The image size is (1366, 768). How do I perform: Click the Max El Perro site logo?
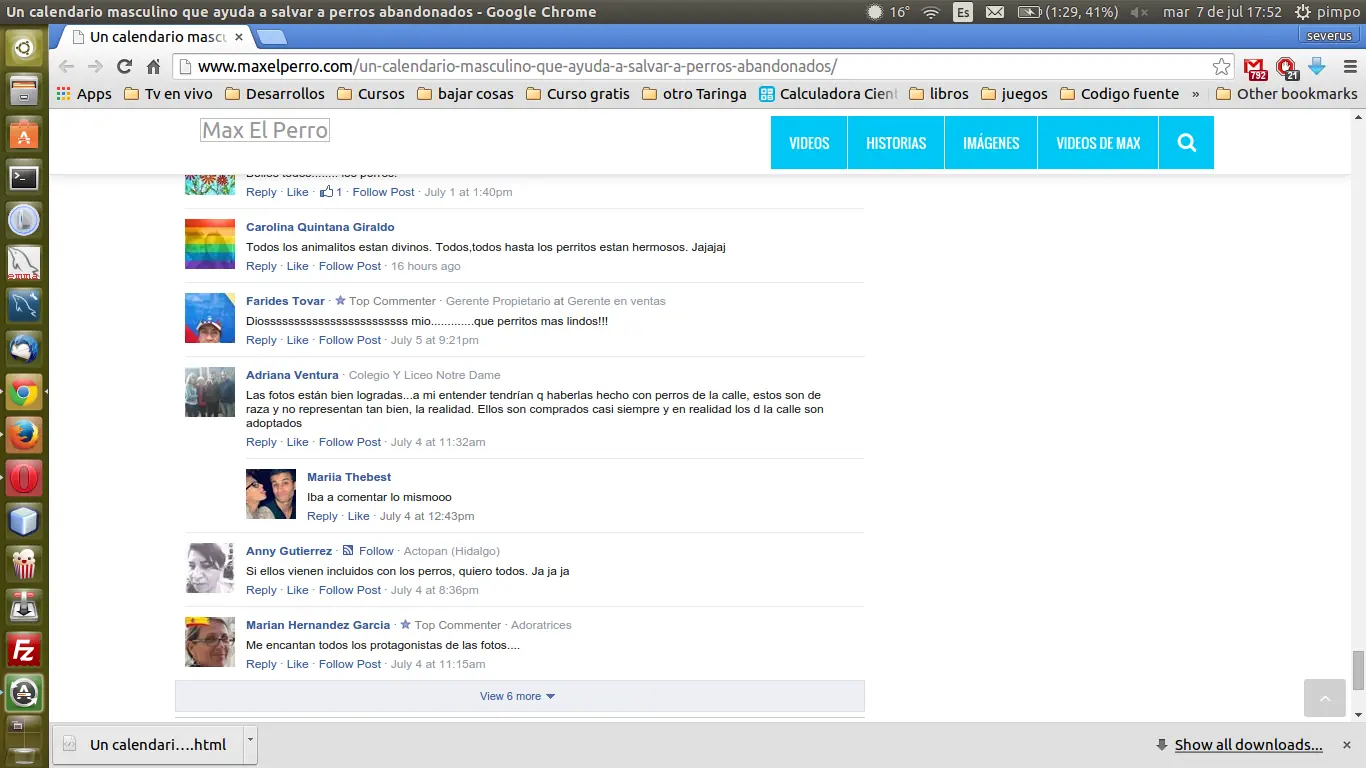pyautogui.click(x=265, y=130)
